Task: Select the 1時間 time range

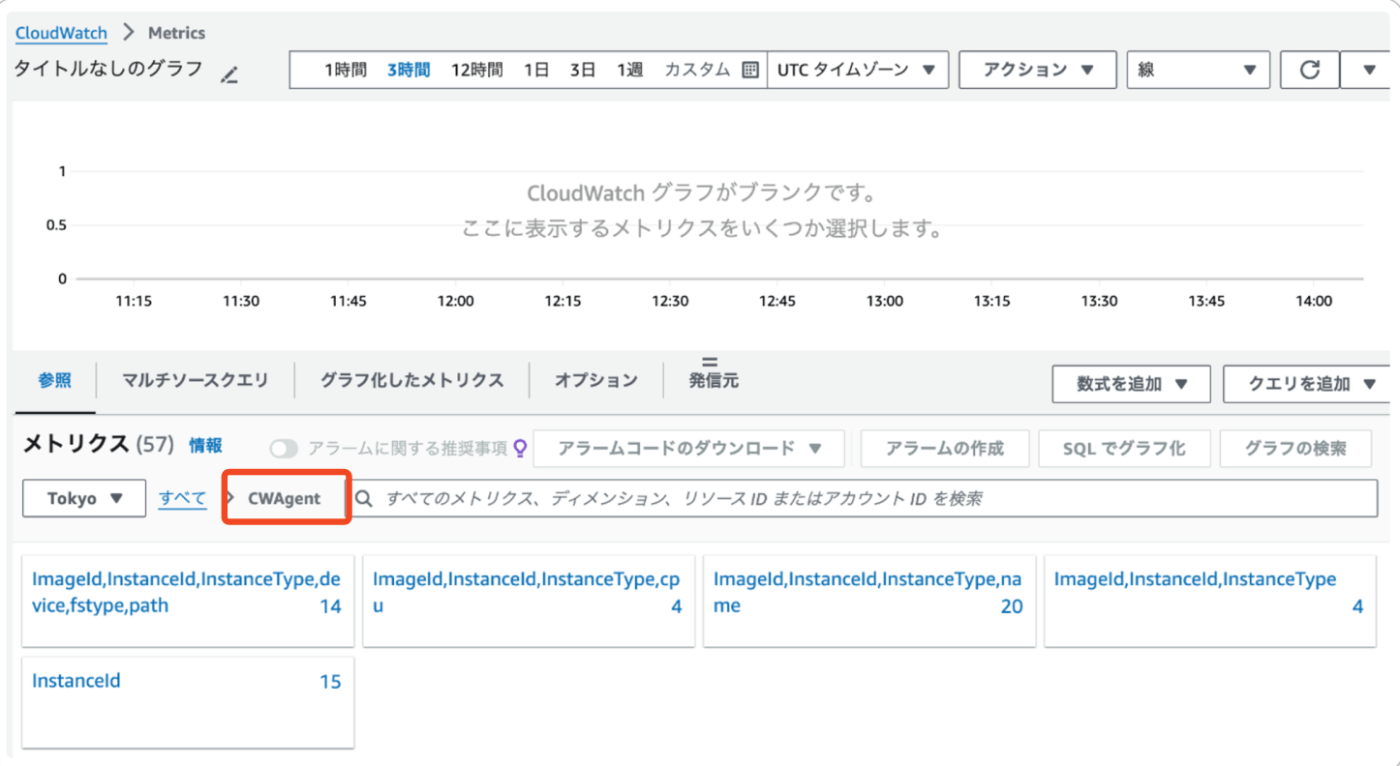Action: coord(345,70)
